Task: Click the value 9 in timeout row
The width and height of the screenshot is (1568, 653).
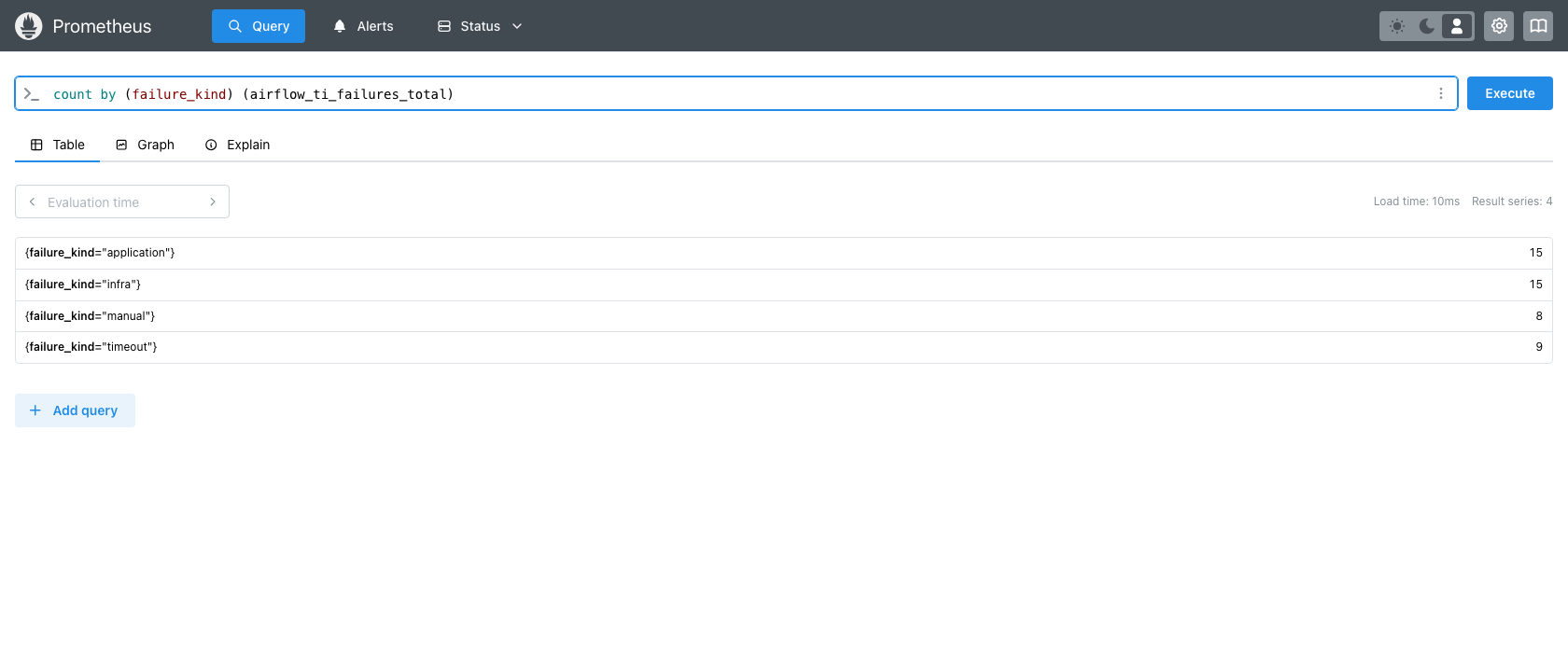Action: [x=1539, y=347]
